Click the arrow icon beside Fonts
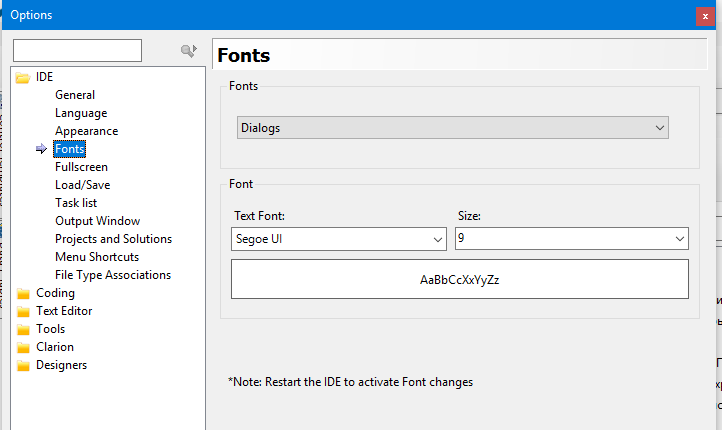Screen dimensions: 722x430 tap(42, 149)
